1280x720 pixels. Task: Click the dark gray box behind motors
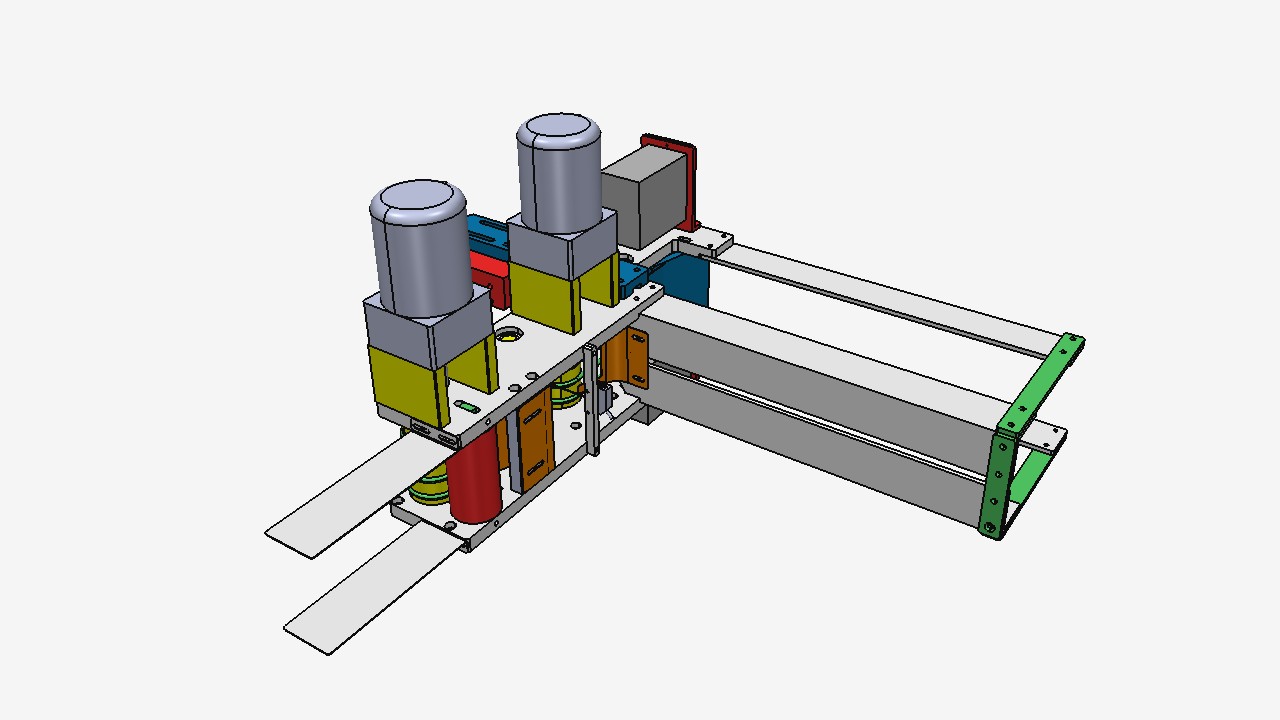[x=642, y=200]
